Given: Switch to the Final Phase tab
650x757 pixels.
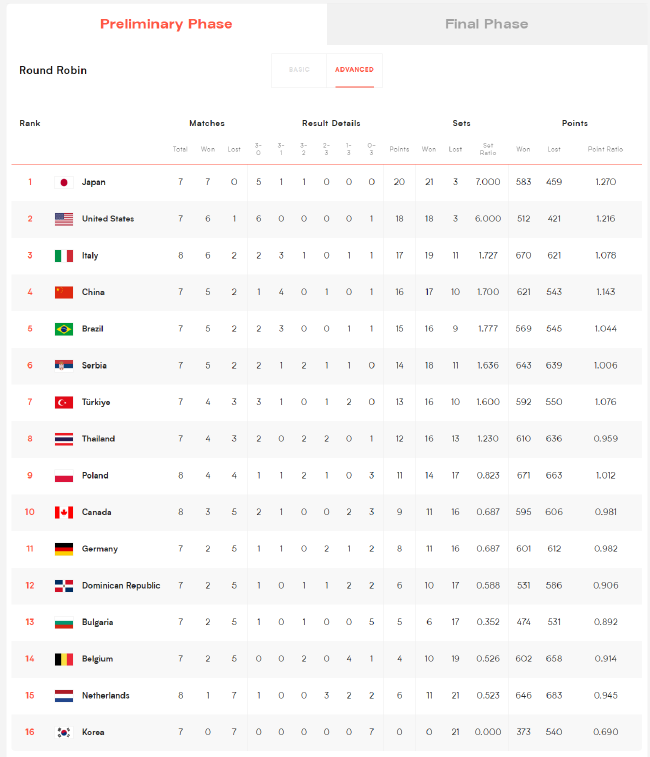Looking at the screenshot, I should tap(487, 24).
